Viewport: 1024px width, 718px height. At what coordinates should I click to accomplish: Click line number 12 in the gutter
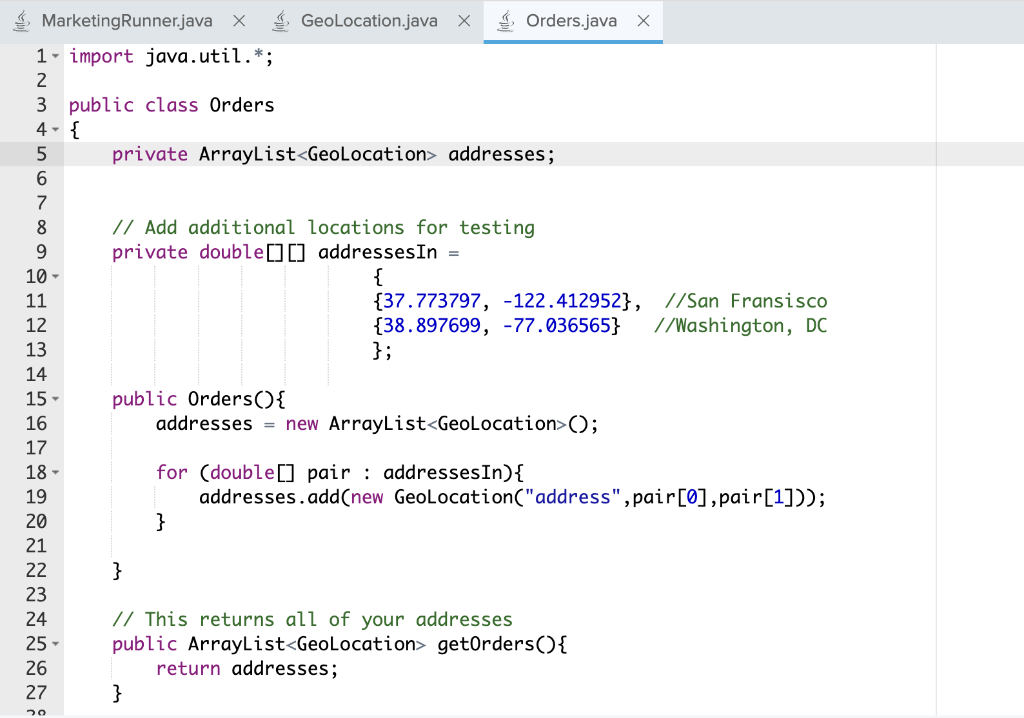(36, 325)
